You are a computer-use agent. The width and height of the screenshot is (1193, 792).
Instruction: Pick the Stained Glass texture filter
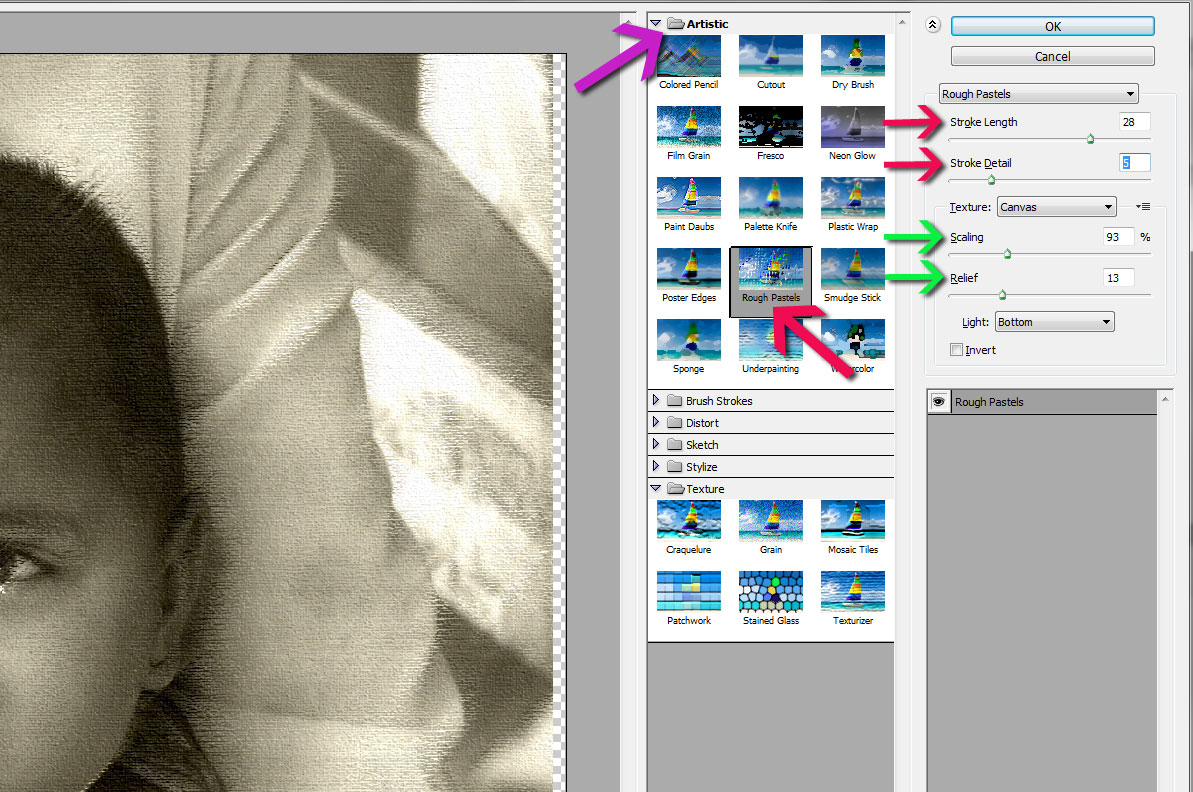click(771, 591)
